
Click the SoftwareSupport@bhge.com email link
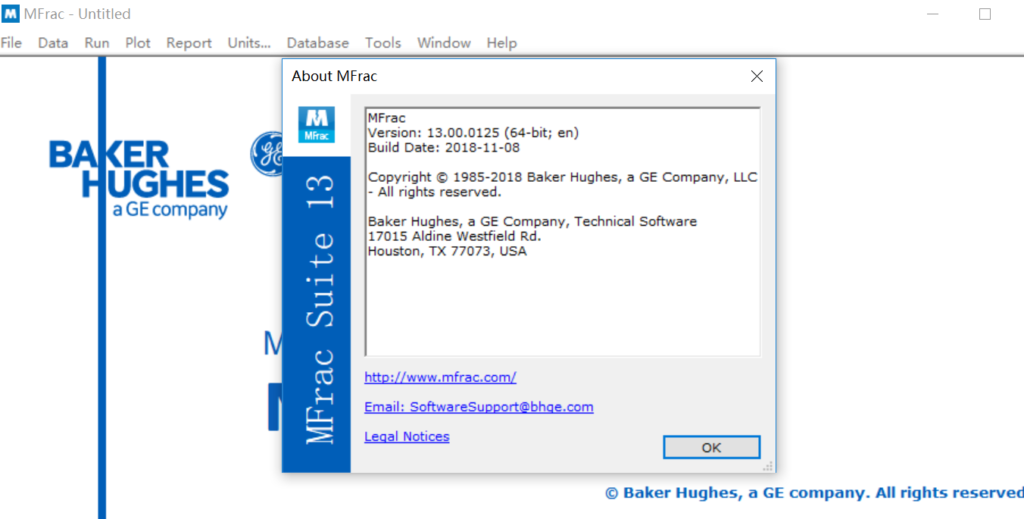point(479,407)
